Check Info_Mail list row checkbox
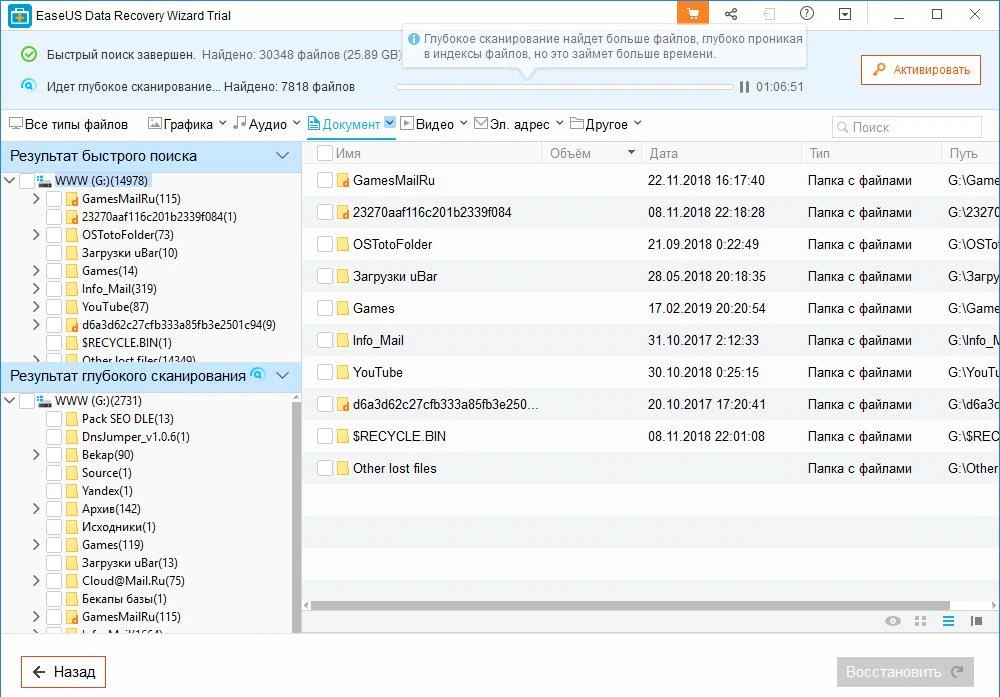The width and height of the screenshot is (1000, 697). [325, 341]
